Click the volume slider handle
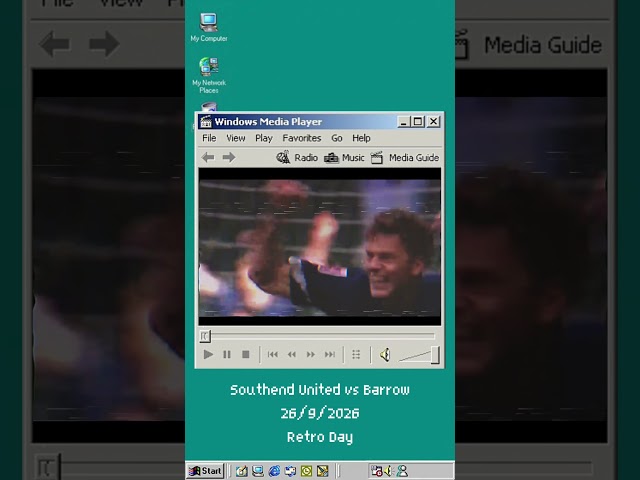640x480 pixels. tap(435, 355)
